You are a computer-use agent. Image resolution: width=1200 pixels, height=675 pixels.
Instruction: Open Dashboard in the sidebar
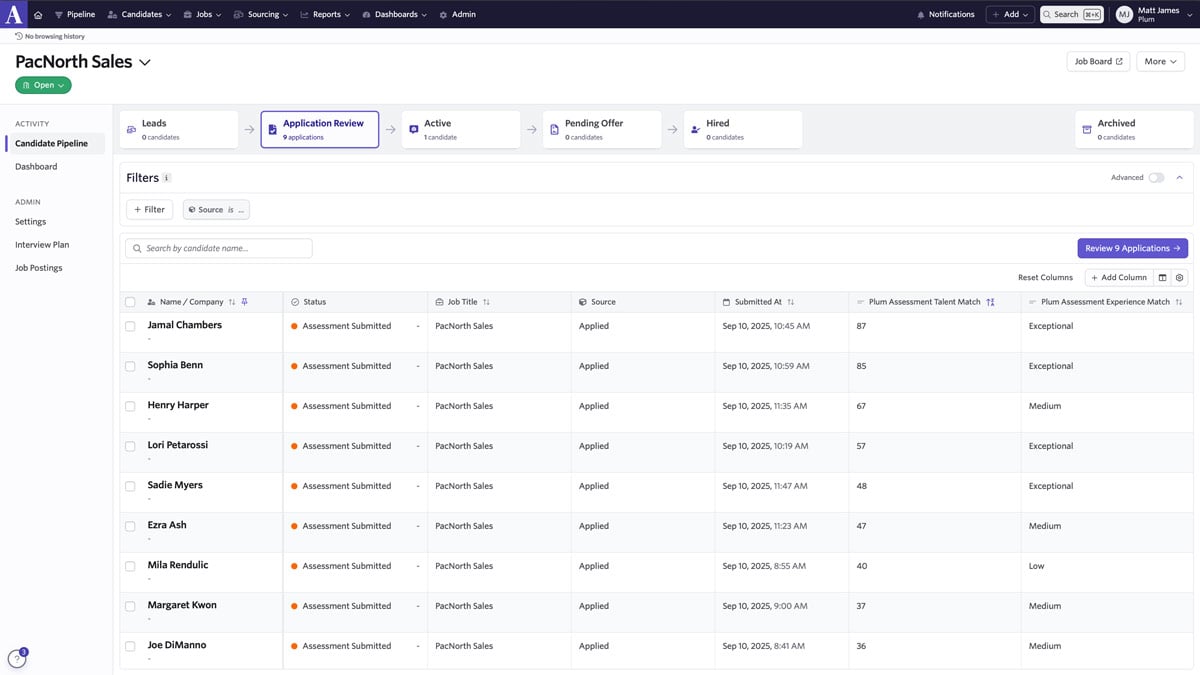click(36, 167)
